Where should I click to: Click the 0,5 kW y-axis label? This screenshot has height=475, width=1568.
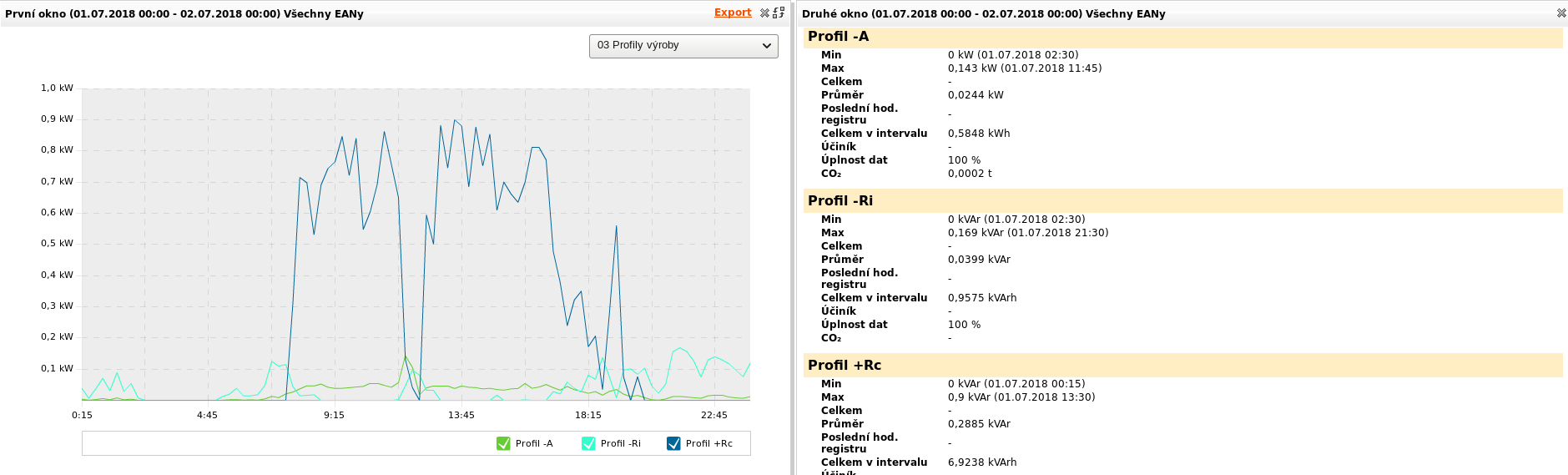click(57, 244)
